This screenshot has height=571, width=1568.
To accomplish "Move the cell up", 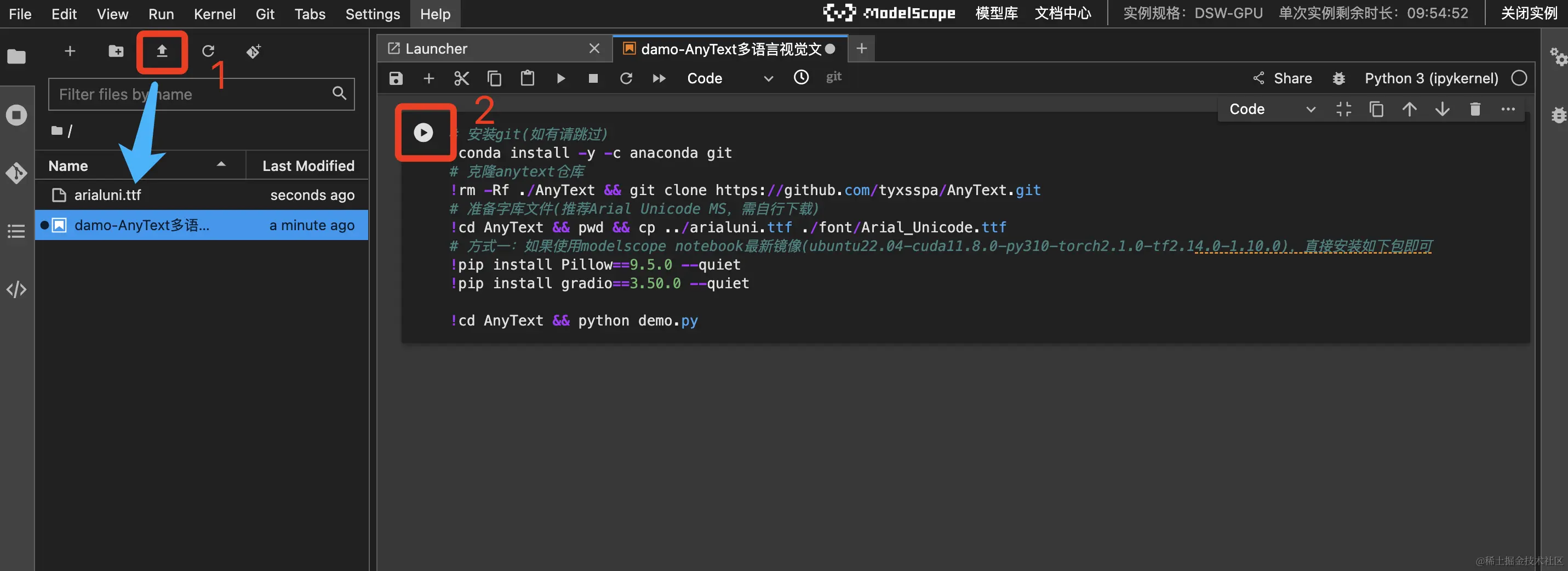I will 1410,109.
